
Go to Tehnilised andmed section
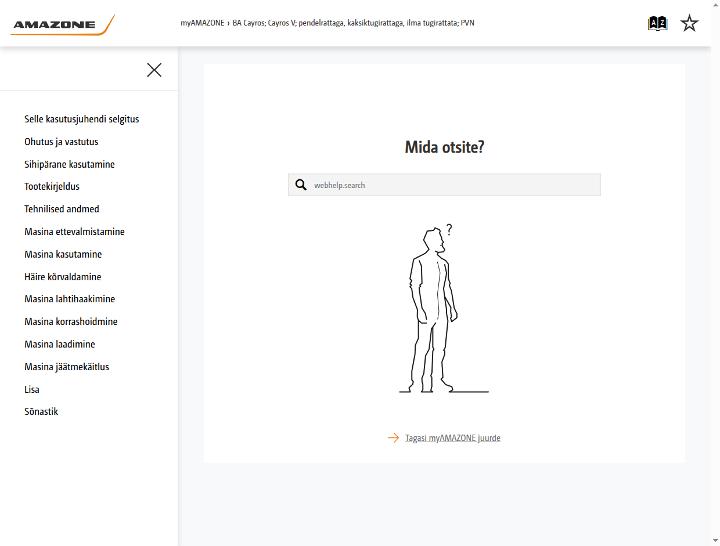tap(62, 209)
